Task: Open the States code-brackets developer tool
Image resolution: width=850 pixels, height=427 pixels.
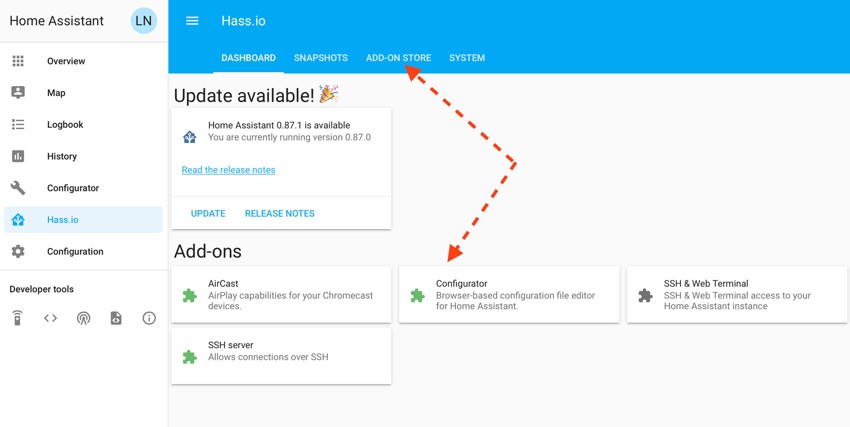Action: pos(50,318)
